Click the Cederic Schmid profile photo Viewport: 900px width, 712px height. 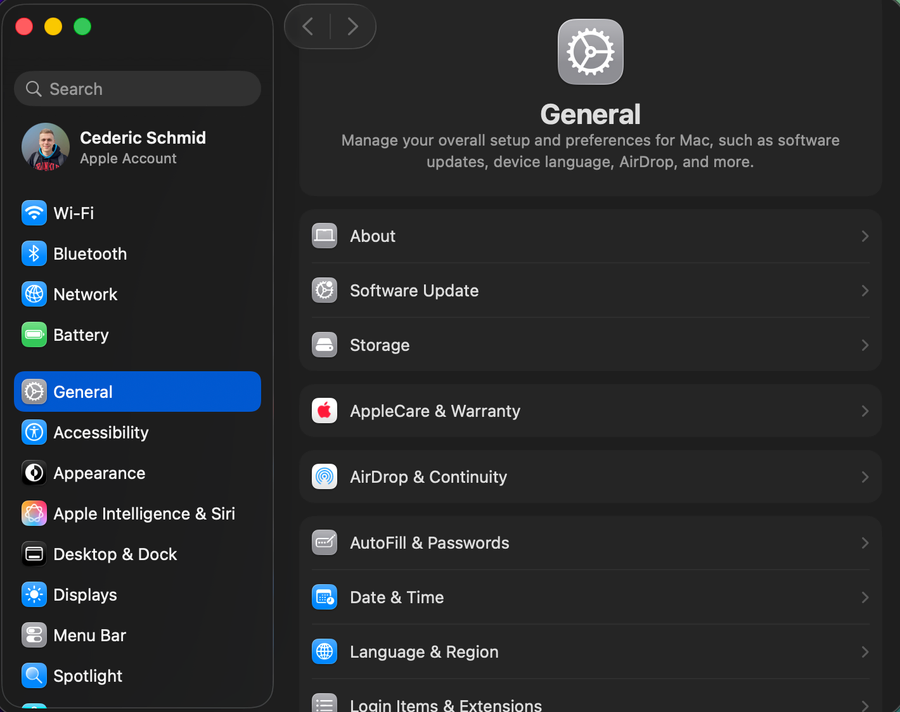(x=45, y=147)
